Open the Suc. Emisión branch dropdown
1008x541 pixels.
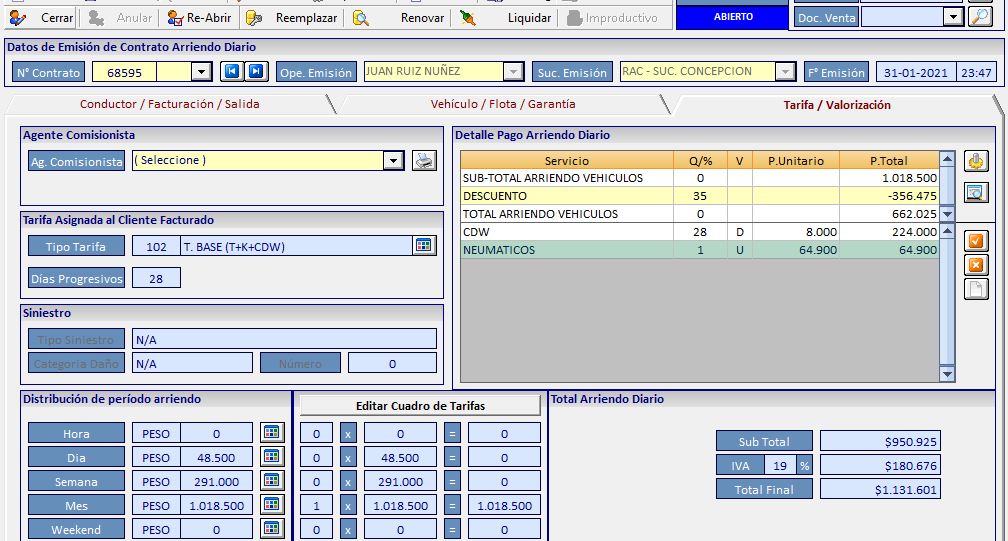pyautogui.click(x=785, y=71)
